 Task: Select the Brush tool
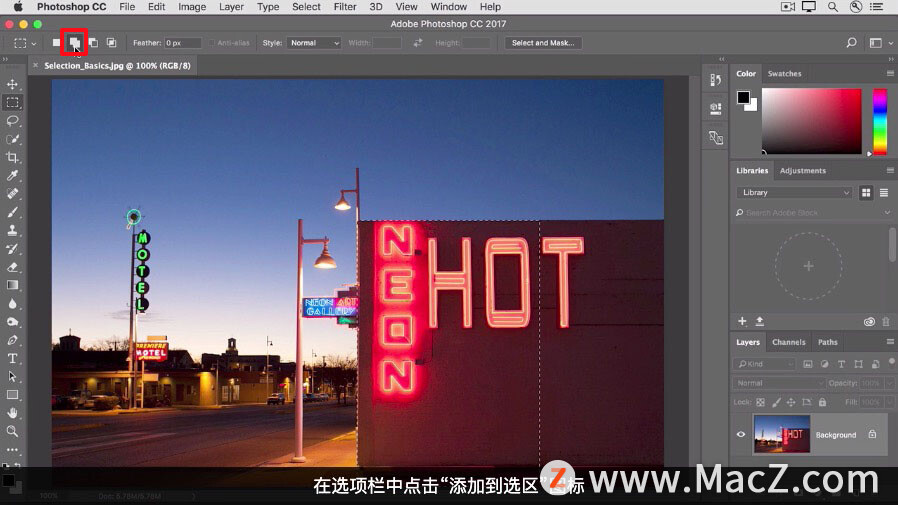point(12,212)
